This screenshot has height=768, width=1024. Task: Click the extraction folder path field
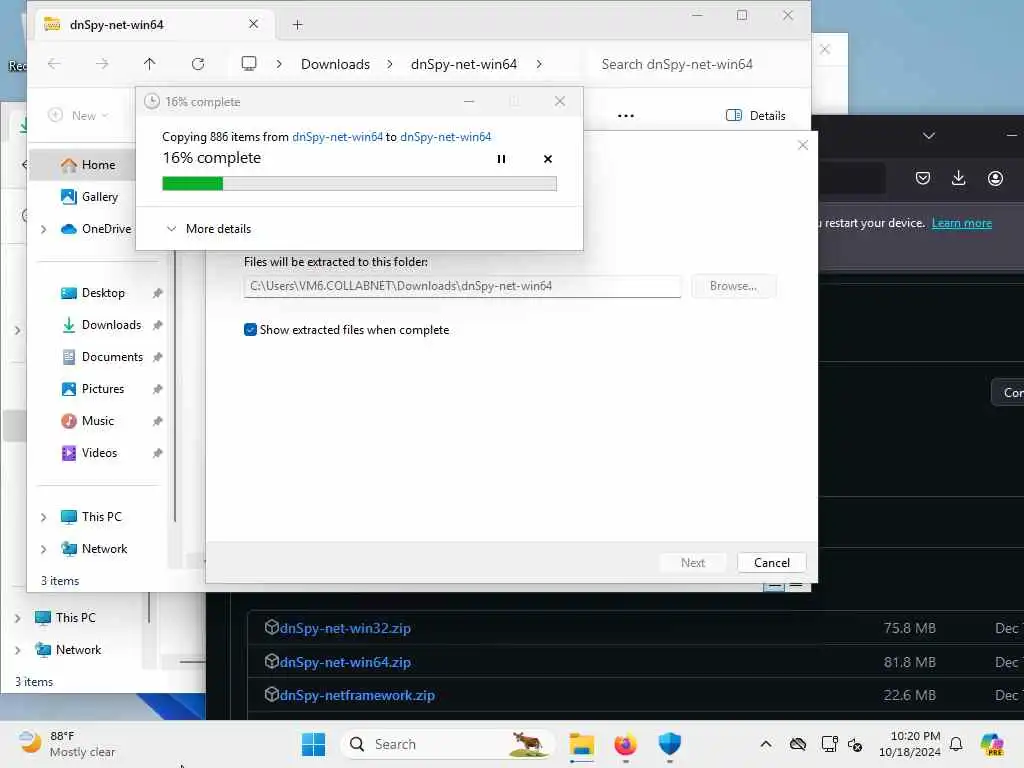pyautogui.click(x=462, y=286)
